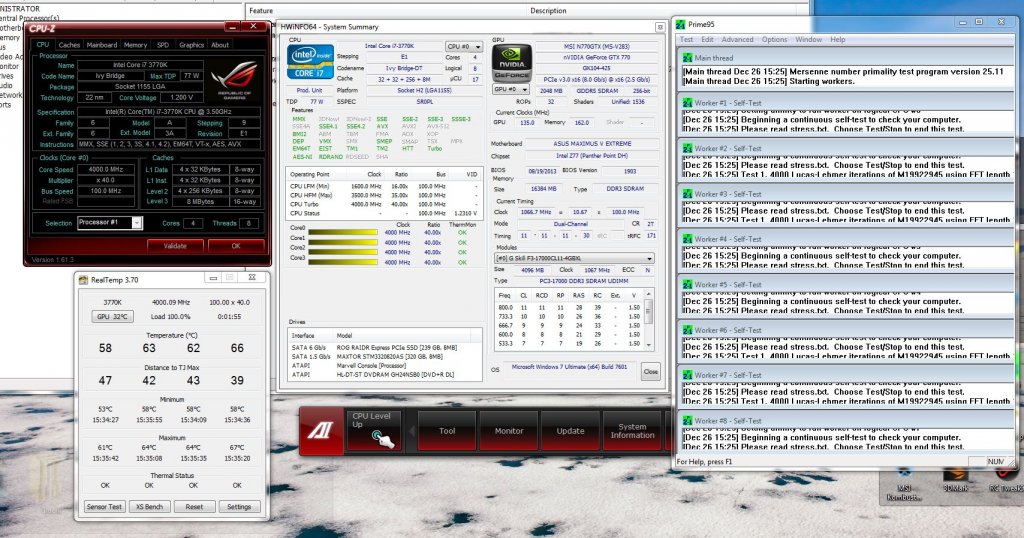1024x538 pixels.
Task: Click the Validate button in CPU-Z
Action: tap(175, 246)
